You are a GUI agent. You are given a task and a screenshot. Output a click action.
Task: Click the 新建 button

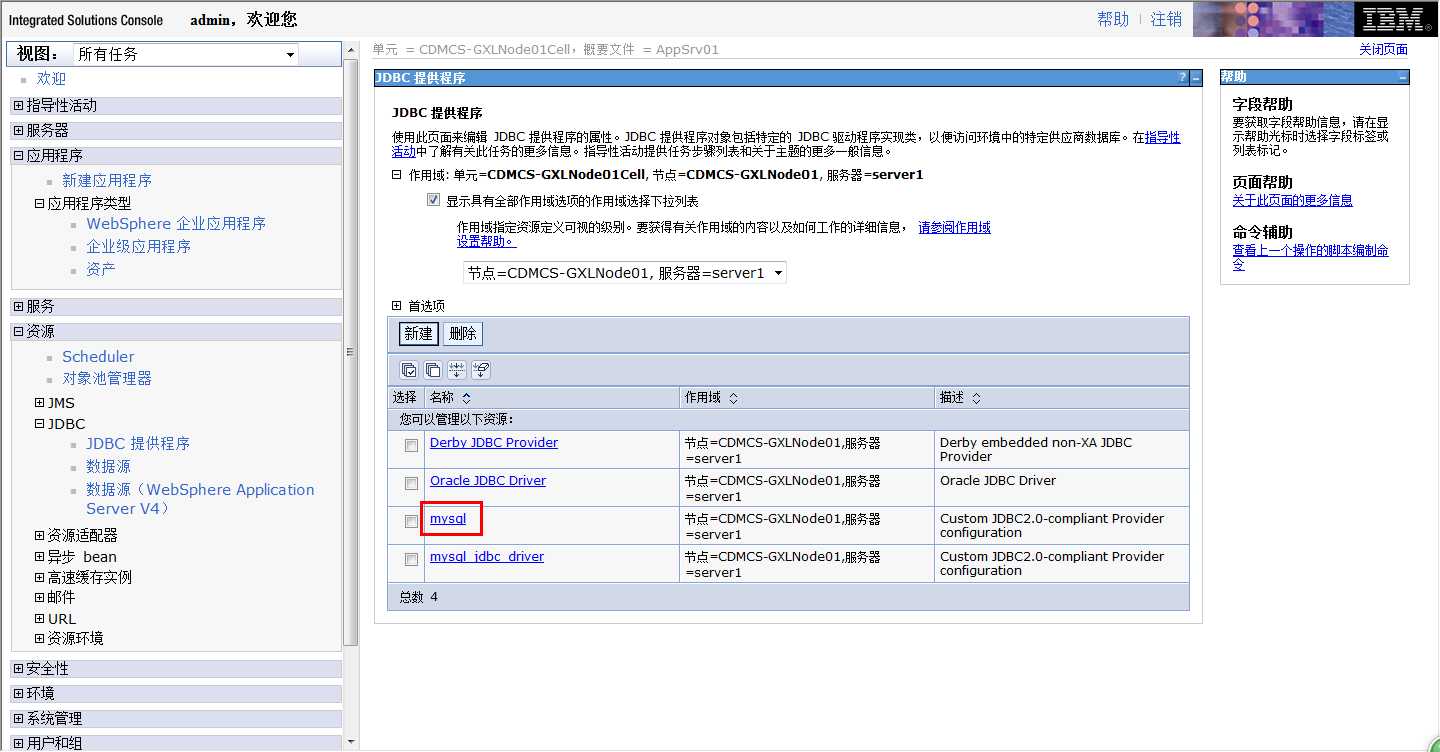[418, 333]
